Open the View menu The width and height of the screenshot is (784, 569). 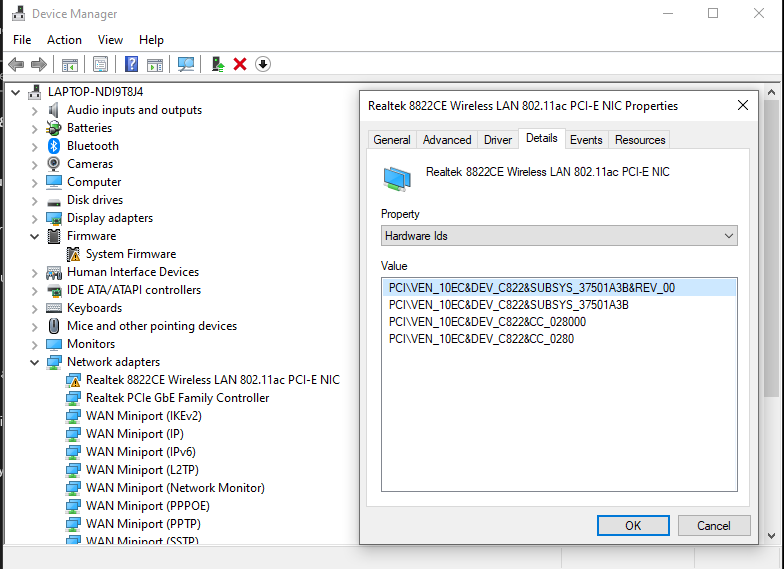(x=110, y=40)
